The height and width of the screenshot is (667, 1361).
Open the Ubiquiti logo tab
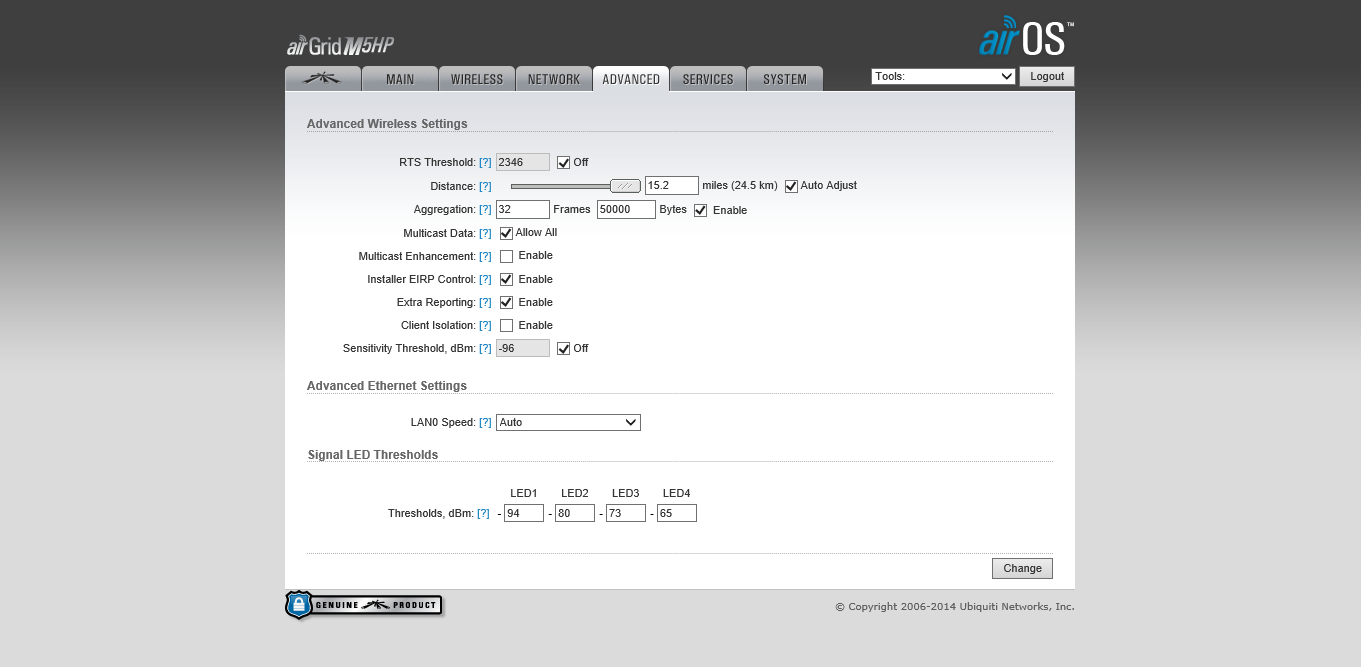coord(323,79)
